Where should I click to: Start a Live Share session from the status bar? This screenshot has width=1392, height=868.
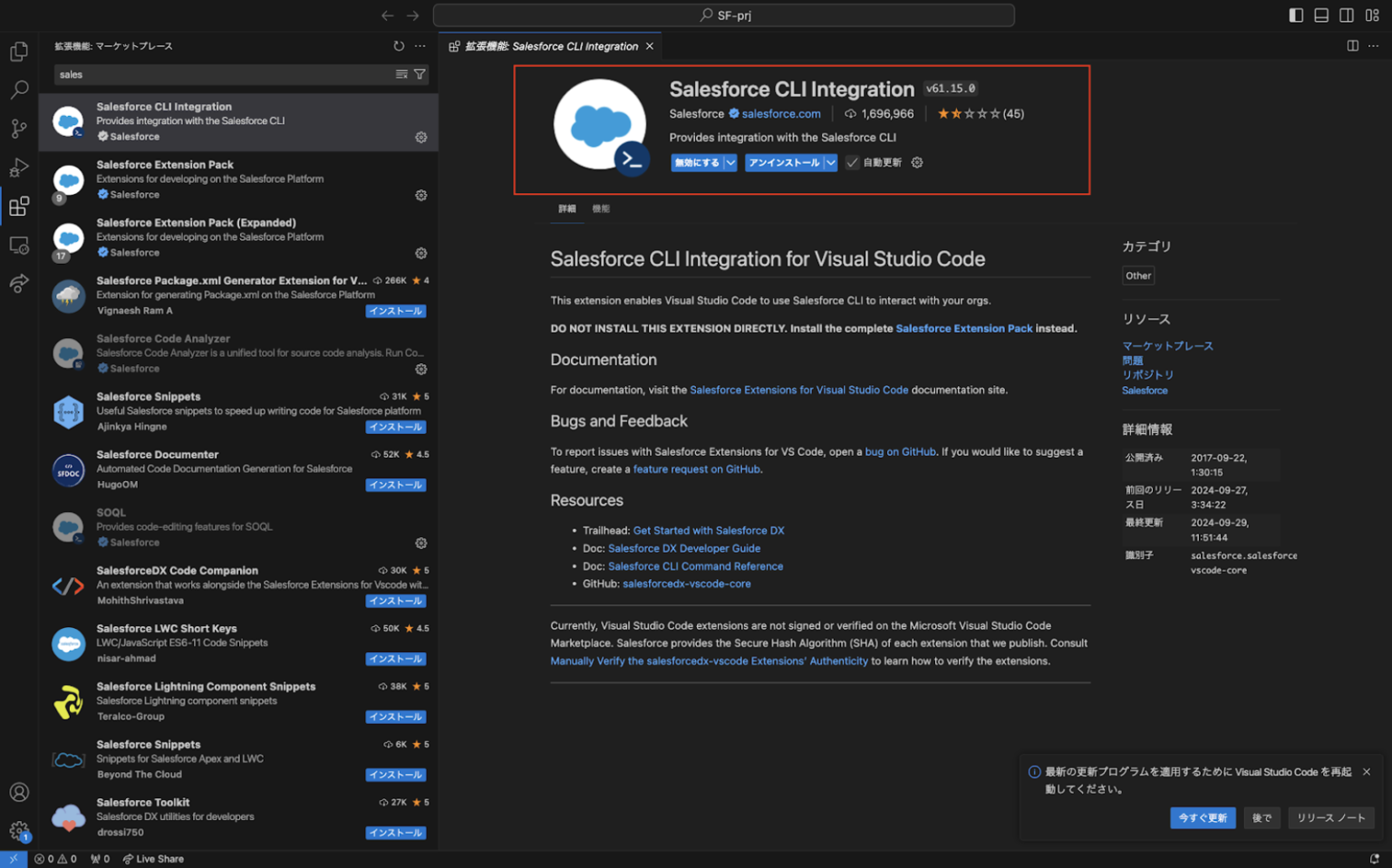152,858
